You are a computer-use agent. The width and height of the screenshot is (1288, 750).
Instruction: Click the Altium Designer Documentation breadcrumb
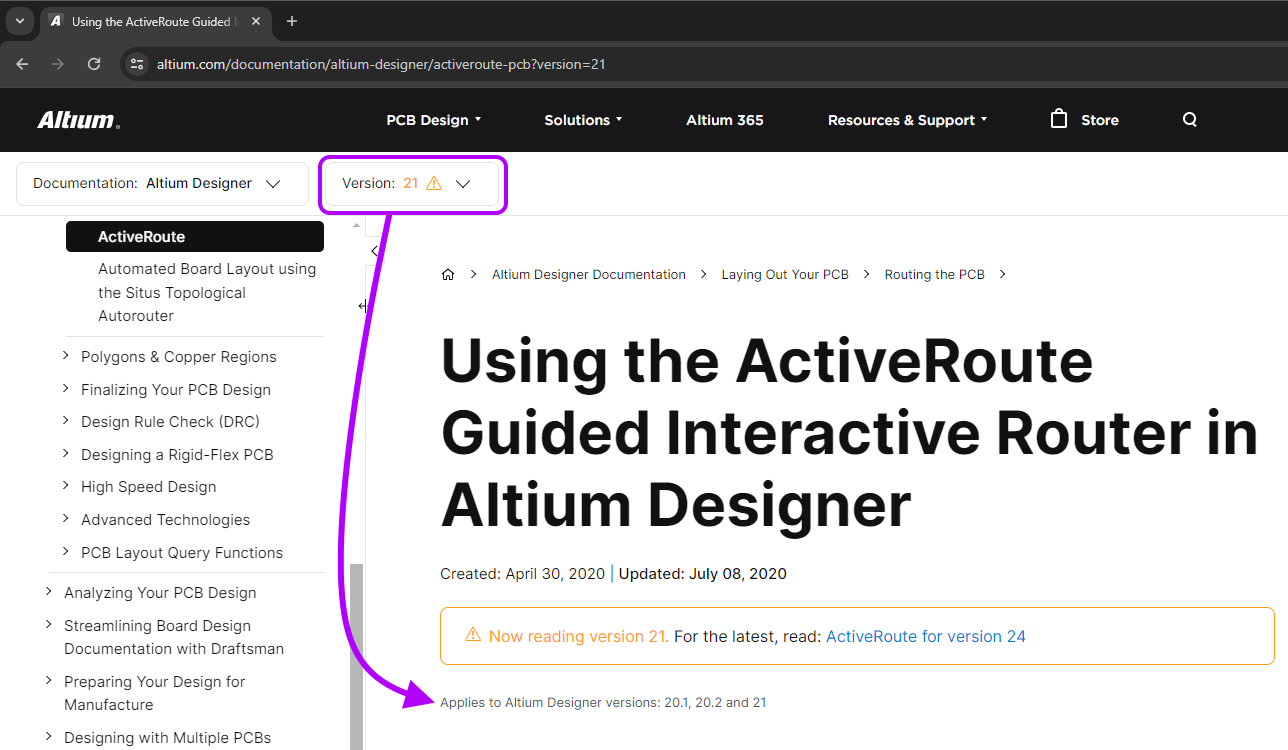589,274
